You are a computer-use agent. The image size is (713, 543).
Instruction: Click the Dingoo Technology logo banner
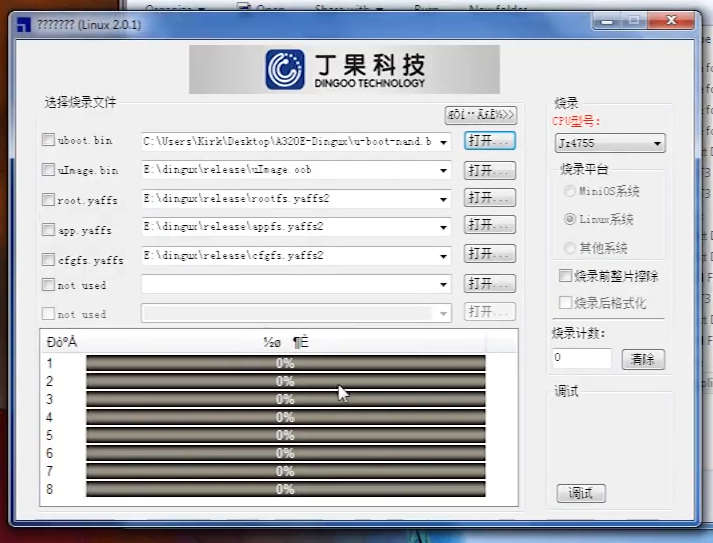coord(344,70)
